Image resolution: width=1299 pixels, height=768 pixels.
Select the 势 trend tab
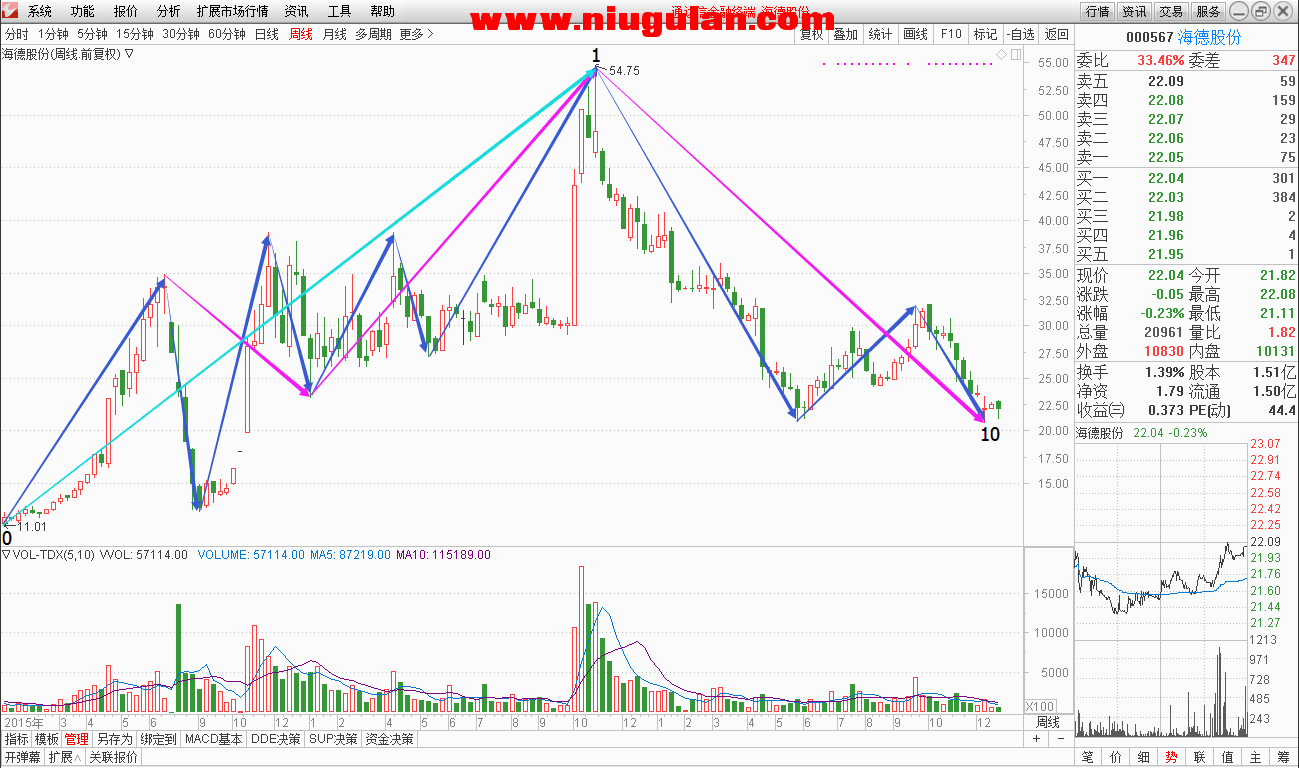1171,757
